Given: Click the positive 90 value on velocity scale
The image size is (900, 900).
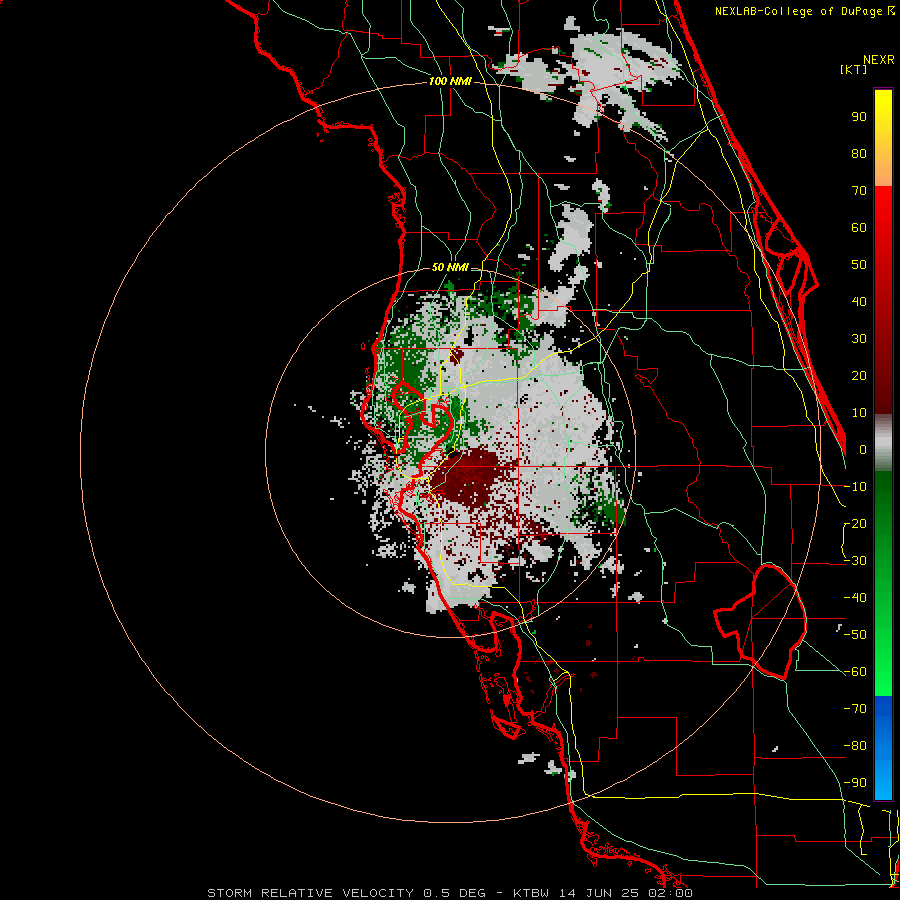Looking at the screenshot, I should (x=859, y=117).
